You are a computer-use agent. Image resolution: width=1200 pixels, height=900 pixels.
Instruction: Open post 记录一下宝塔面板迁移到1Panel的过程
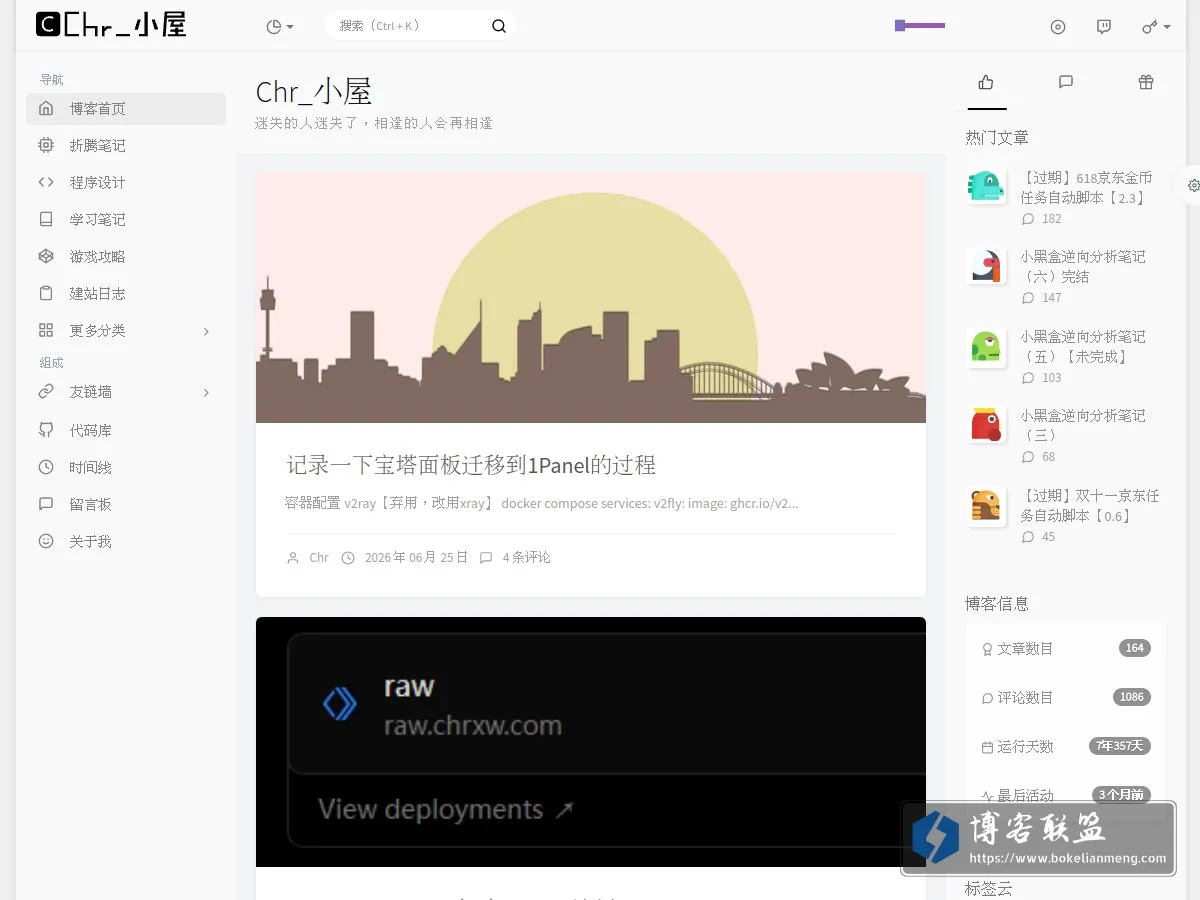[471, 465]
